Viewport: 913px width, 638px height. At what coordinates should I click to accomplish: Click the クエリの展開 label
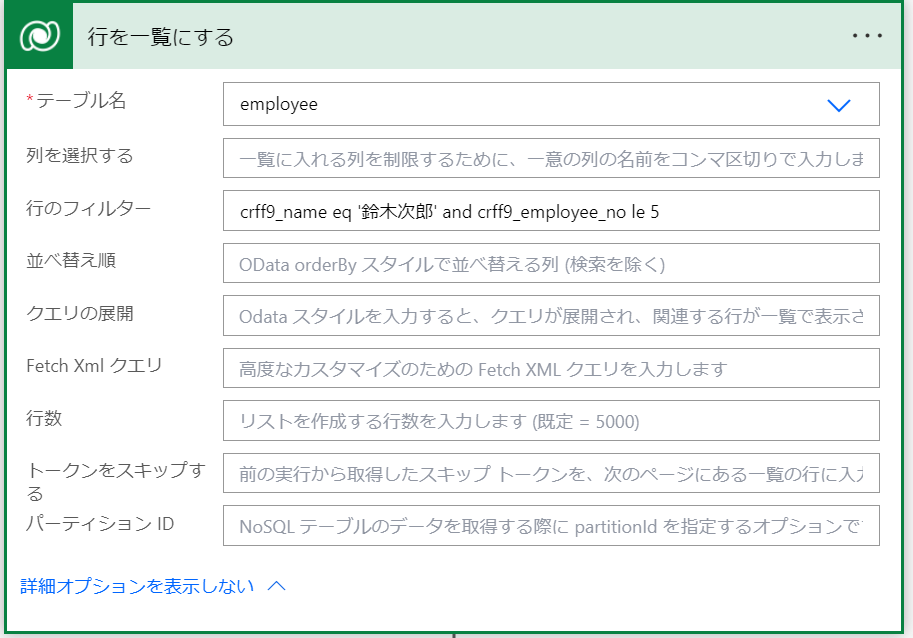(80, 313)
